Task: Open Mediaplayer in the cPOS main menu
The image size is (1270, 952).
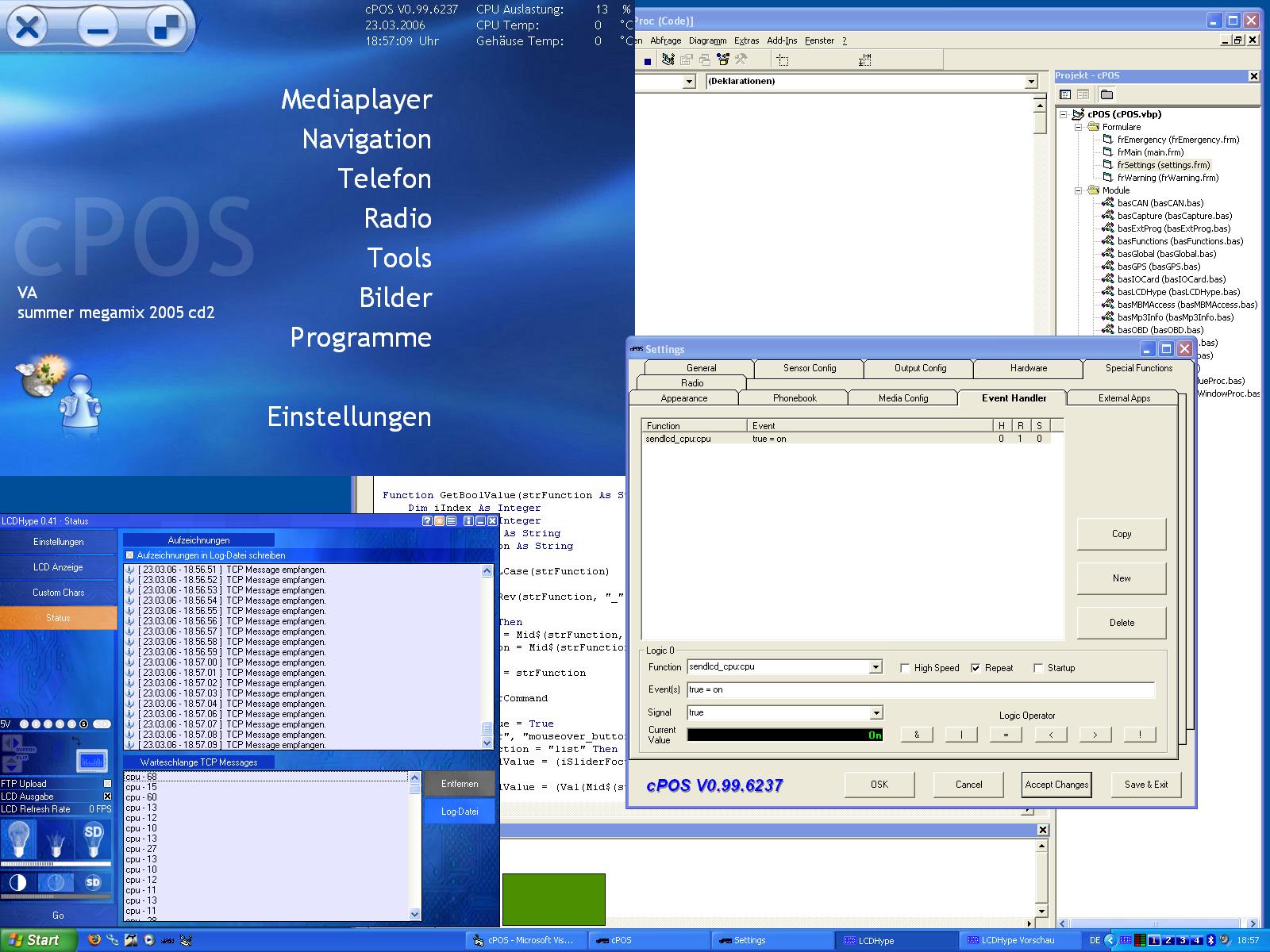Action: point(356,99)
